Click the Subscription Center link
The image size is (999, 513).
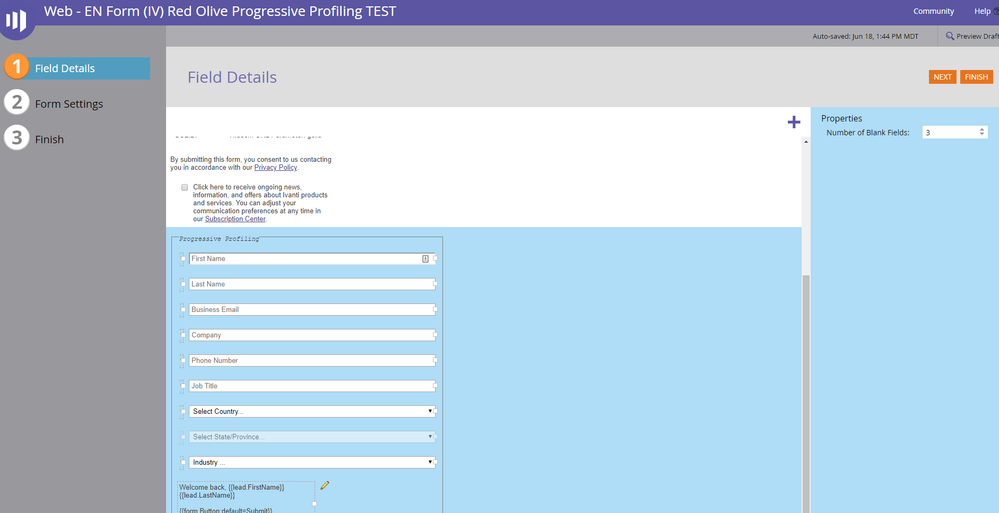(x=235, y=219)
